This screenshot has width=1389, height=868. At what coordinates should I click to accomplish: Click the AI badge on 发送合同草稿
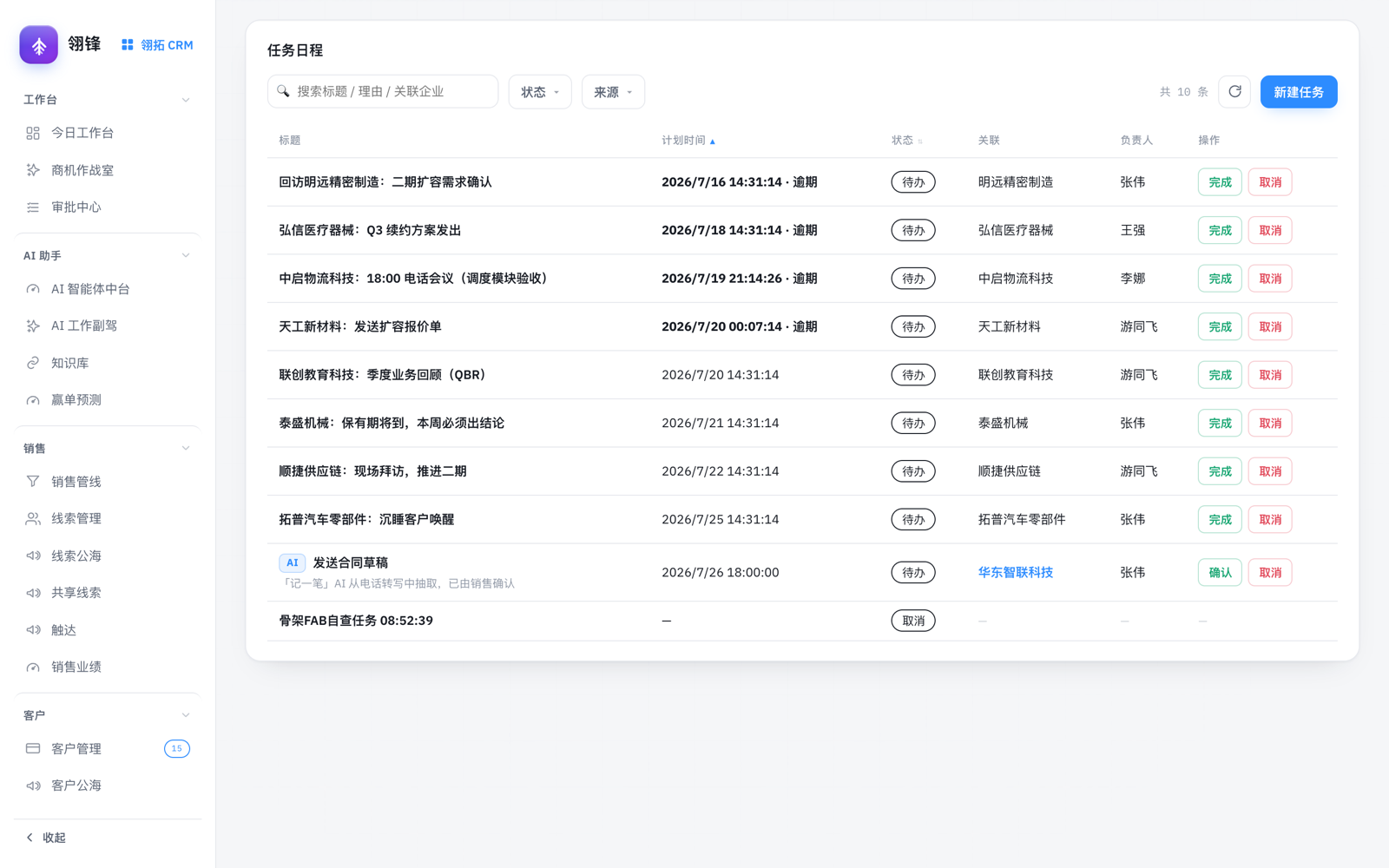coord(293,562)
